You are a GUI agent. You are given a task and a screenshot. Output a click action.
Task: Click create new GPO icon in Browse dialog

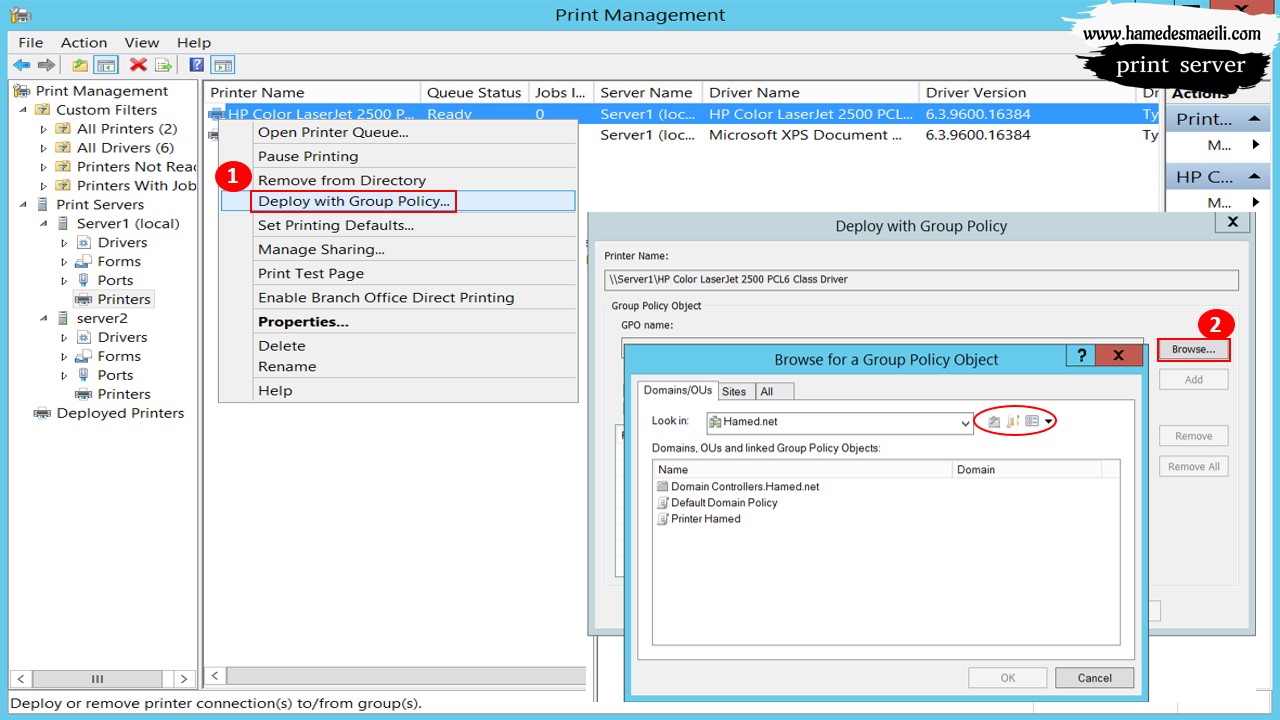tap(1013, 422)
